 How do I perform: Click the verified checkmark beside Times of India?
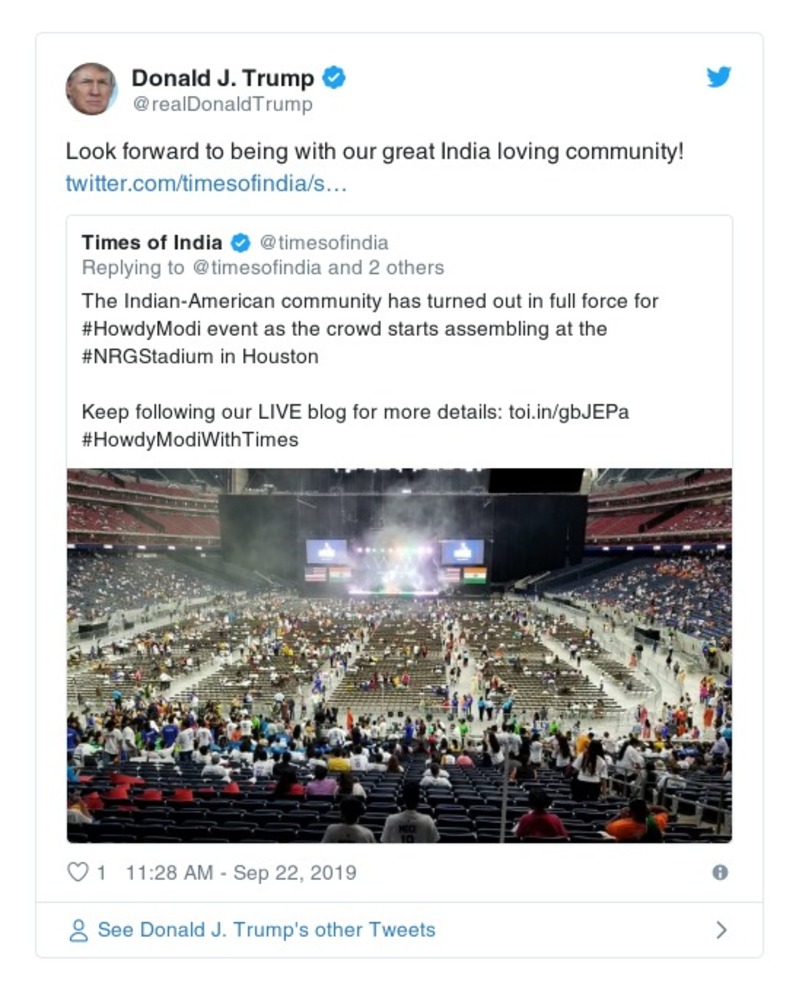pyautogui.click(x=239, y=241)
